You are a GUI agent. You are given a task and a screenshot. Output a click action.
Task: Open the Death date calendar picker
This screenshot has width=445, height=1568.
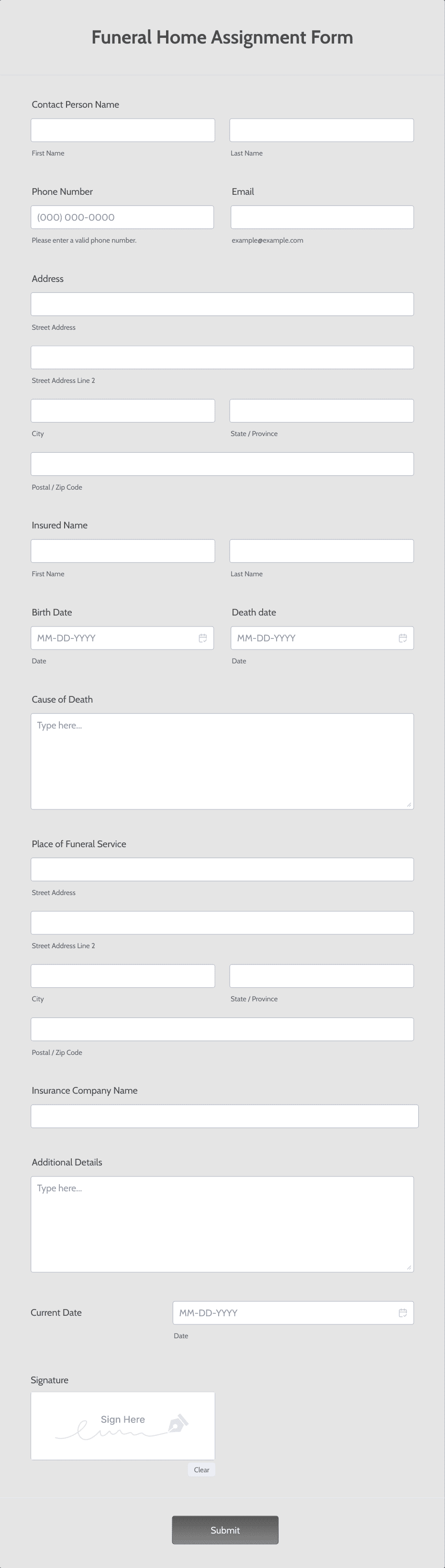403,638
